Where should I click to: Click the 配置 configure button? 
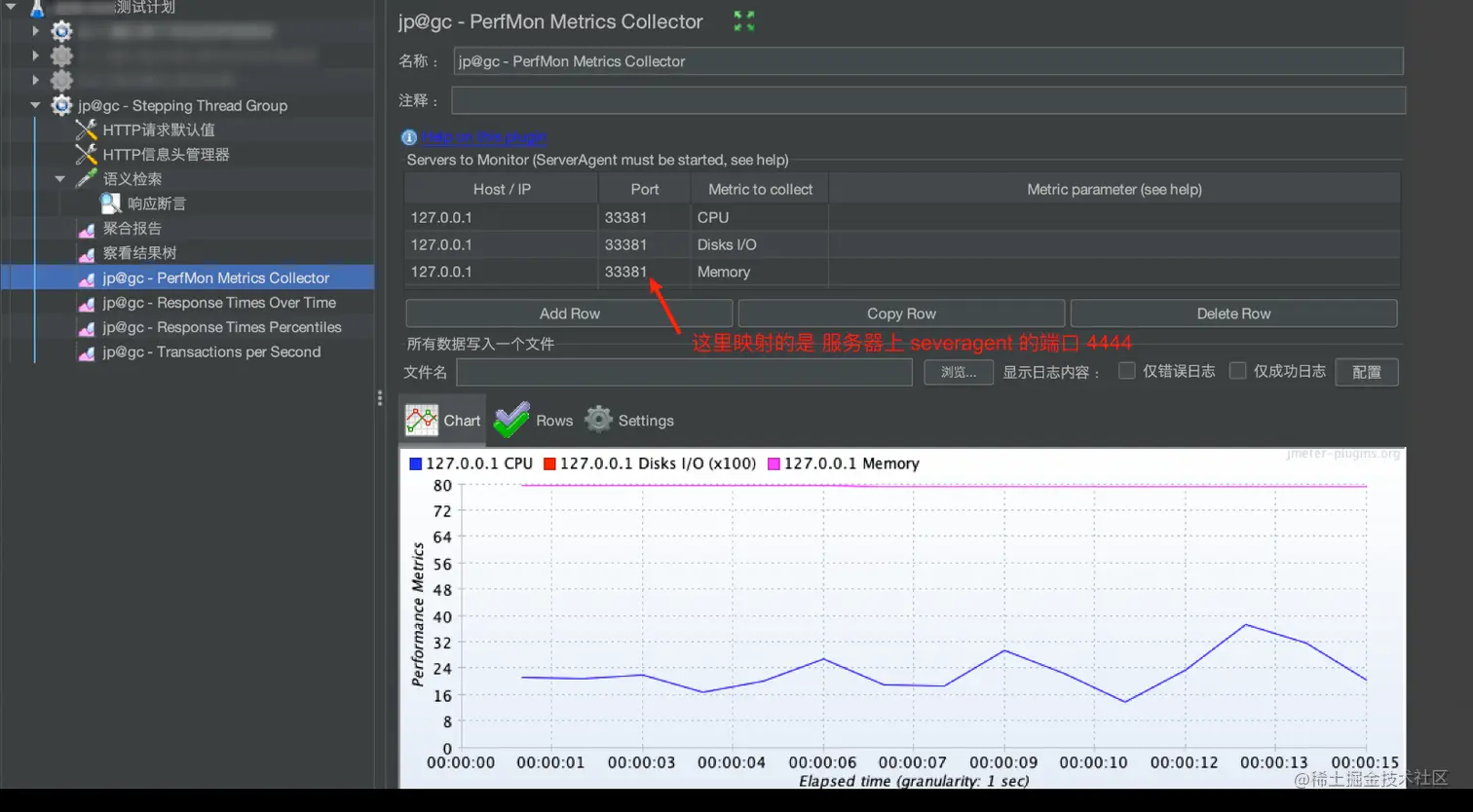pyautogui.click(x=1367, y=372)
